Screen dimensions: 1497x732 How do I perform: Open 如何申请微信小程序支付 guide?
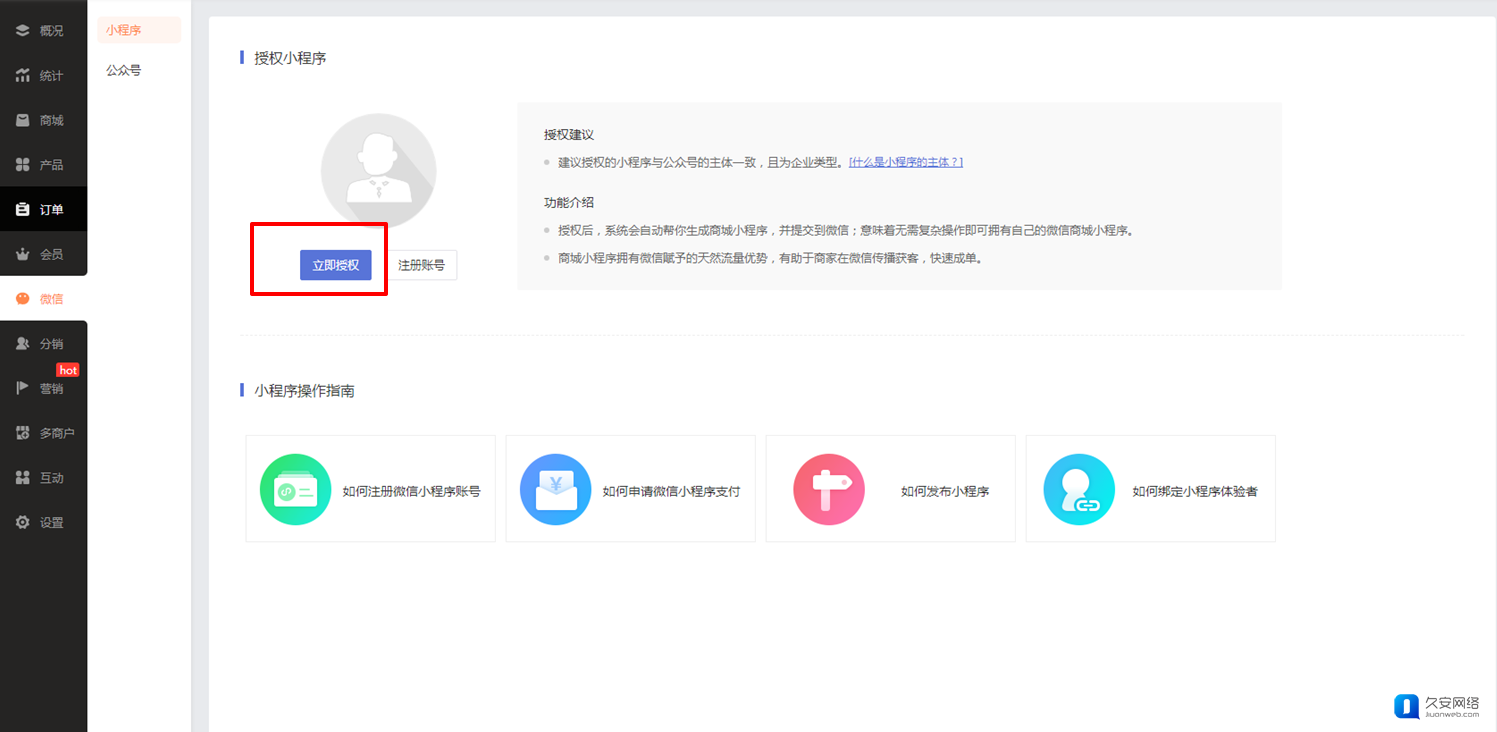(x=631, y=489)
